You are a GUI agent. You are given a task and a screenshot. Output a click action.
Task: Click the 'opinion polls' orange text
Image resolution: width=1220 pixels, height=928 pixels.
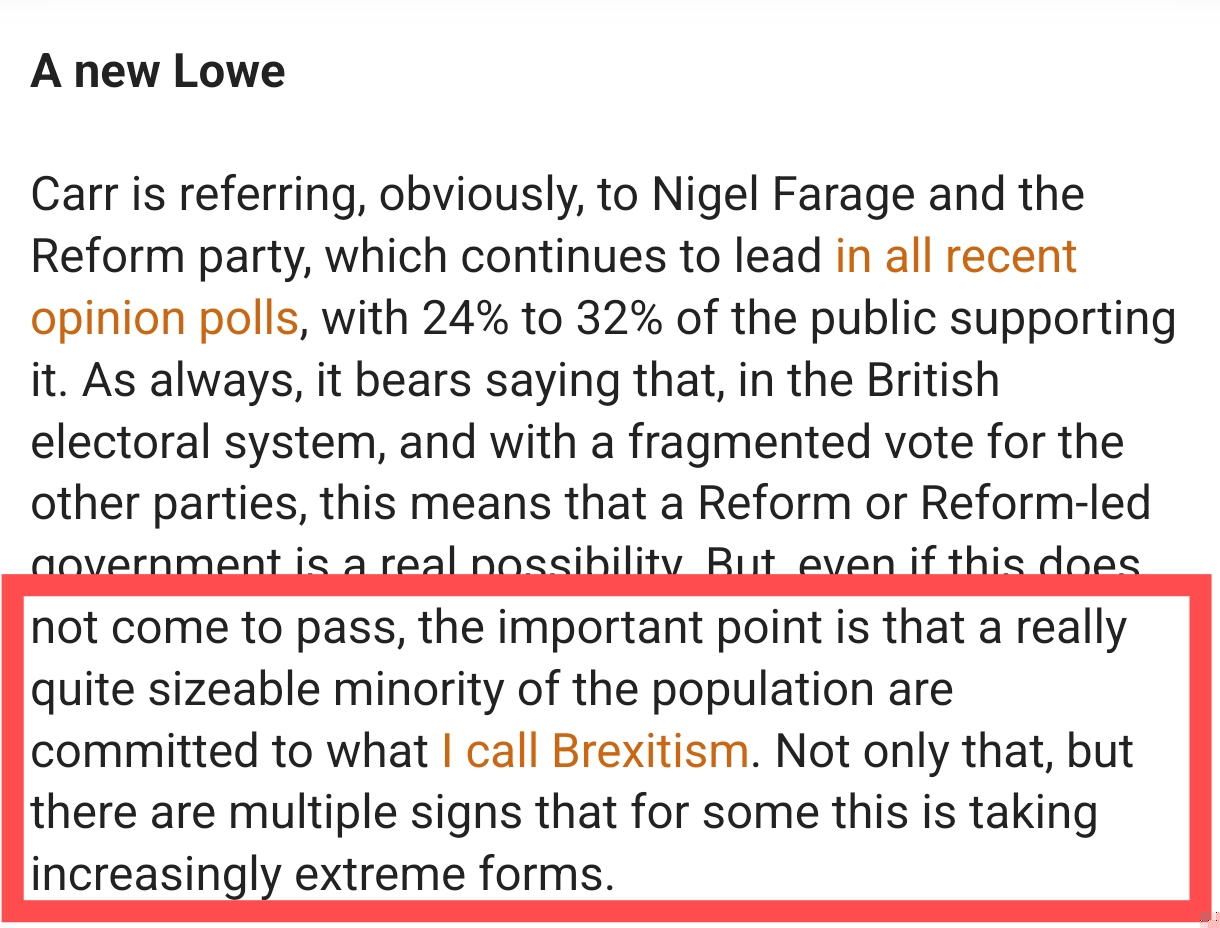(x=165, y=319)
